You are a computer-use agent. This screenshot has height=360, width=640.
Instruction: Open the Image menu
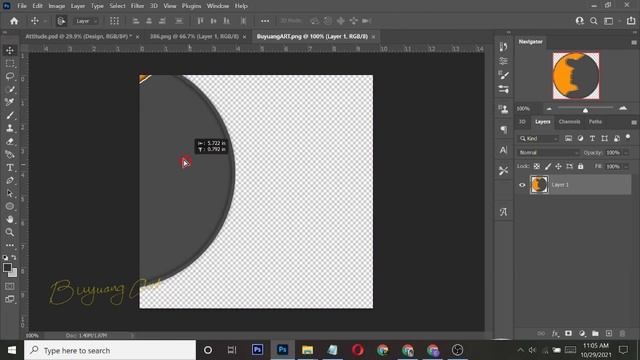(x=57, y=6)
